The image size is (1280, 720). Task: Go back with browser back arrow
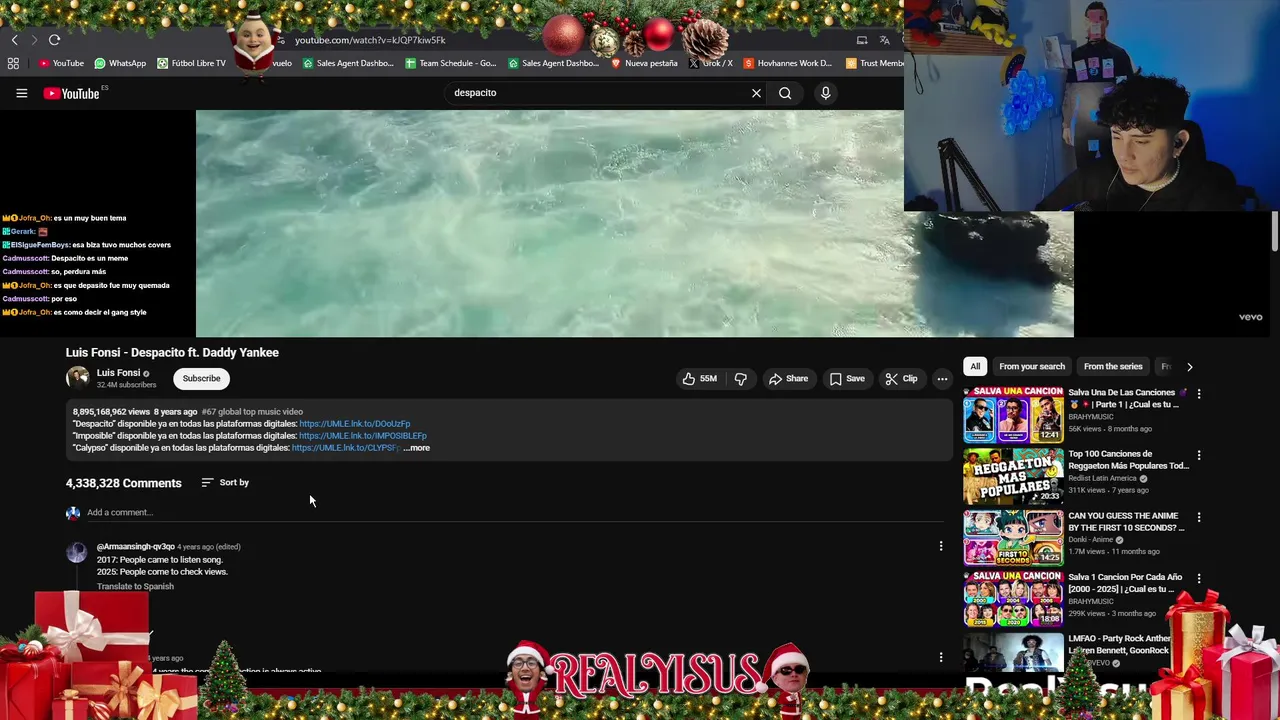point(14,40)
